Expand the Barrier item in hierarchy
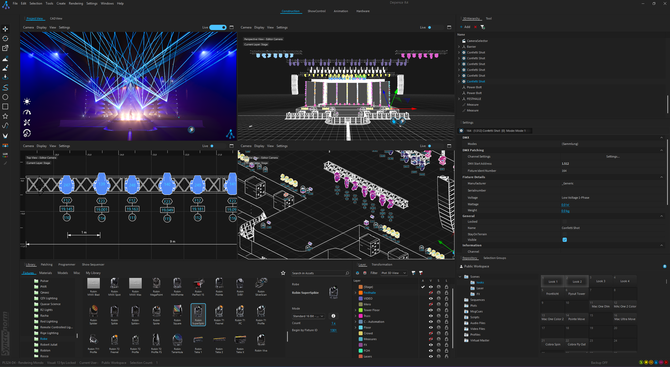This screenshot has width=670, height=367. tap(459, 47)
